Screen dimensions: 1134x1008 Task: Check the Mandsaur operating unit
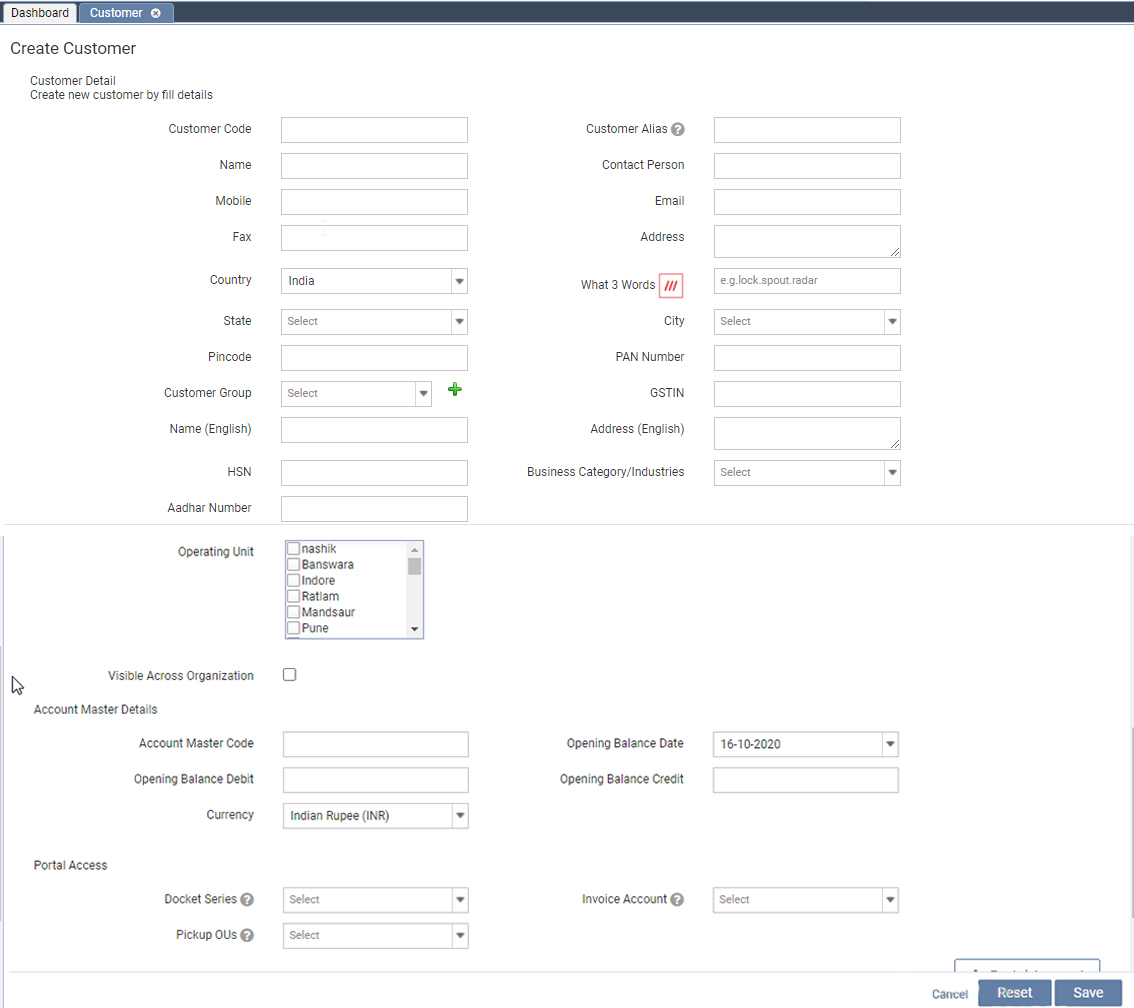click(x=294, y=612)
